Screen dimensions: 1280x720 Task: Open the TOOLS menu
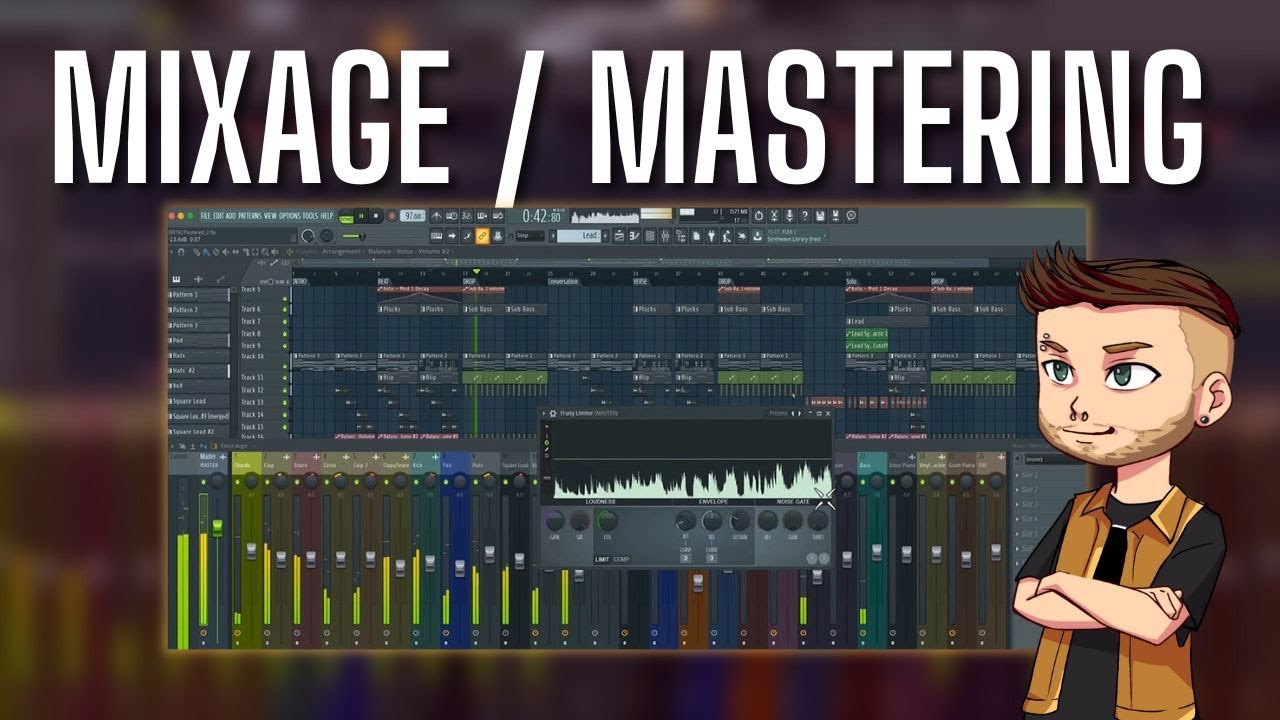point(310,216)
